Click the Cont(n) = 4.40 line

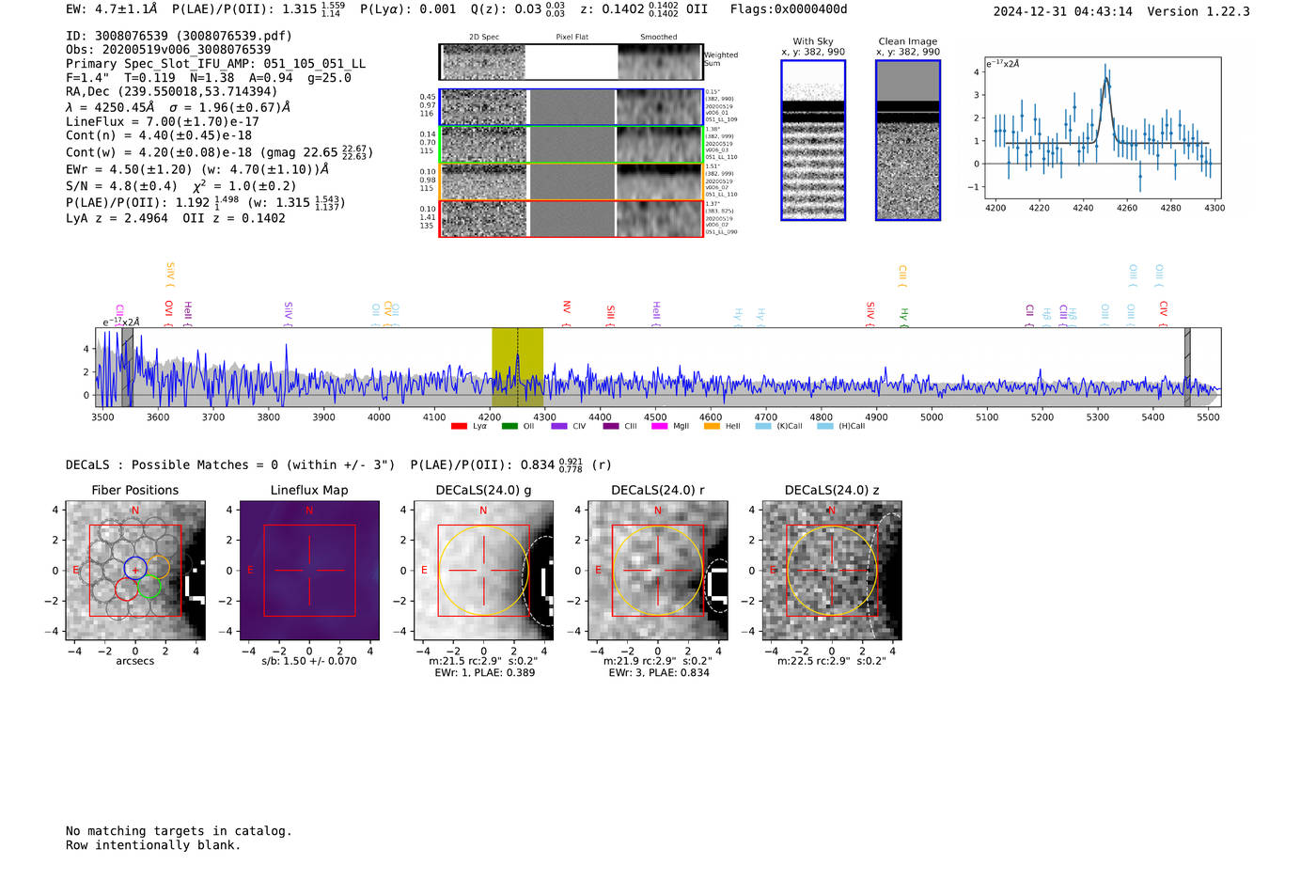pos(159,135)
